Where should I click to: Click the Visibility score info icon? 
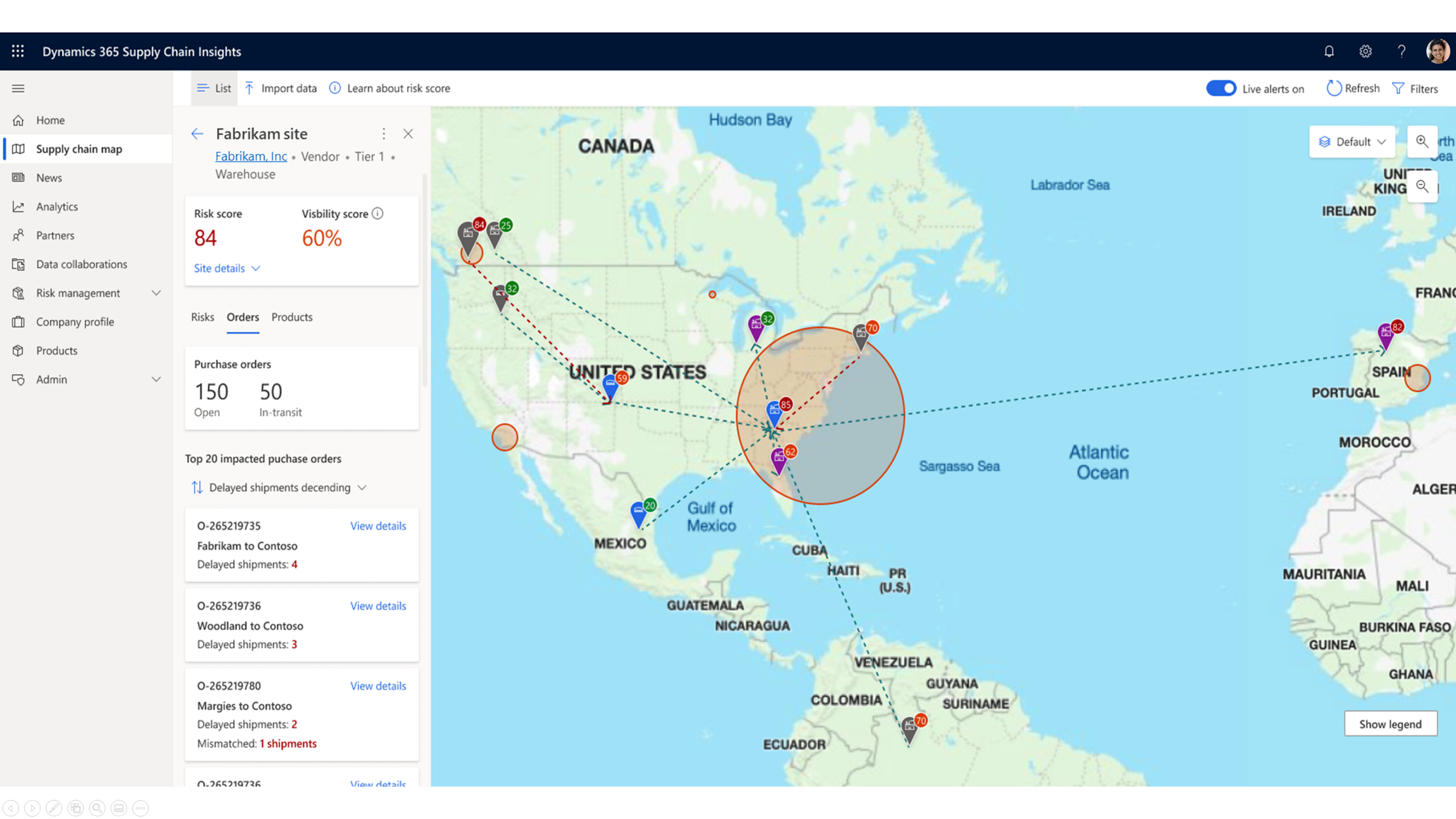(x=378, y=213)
